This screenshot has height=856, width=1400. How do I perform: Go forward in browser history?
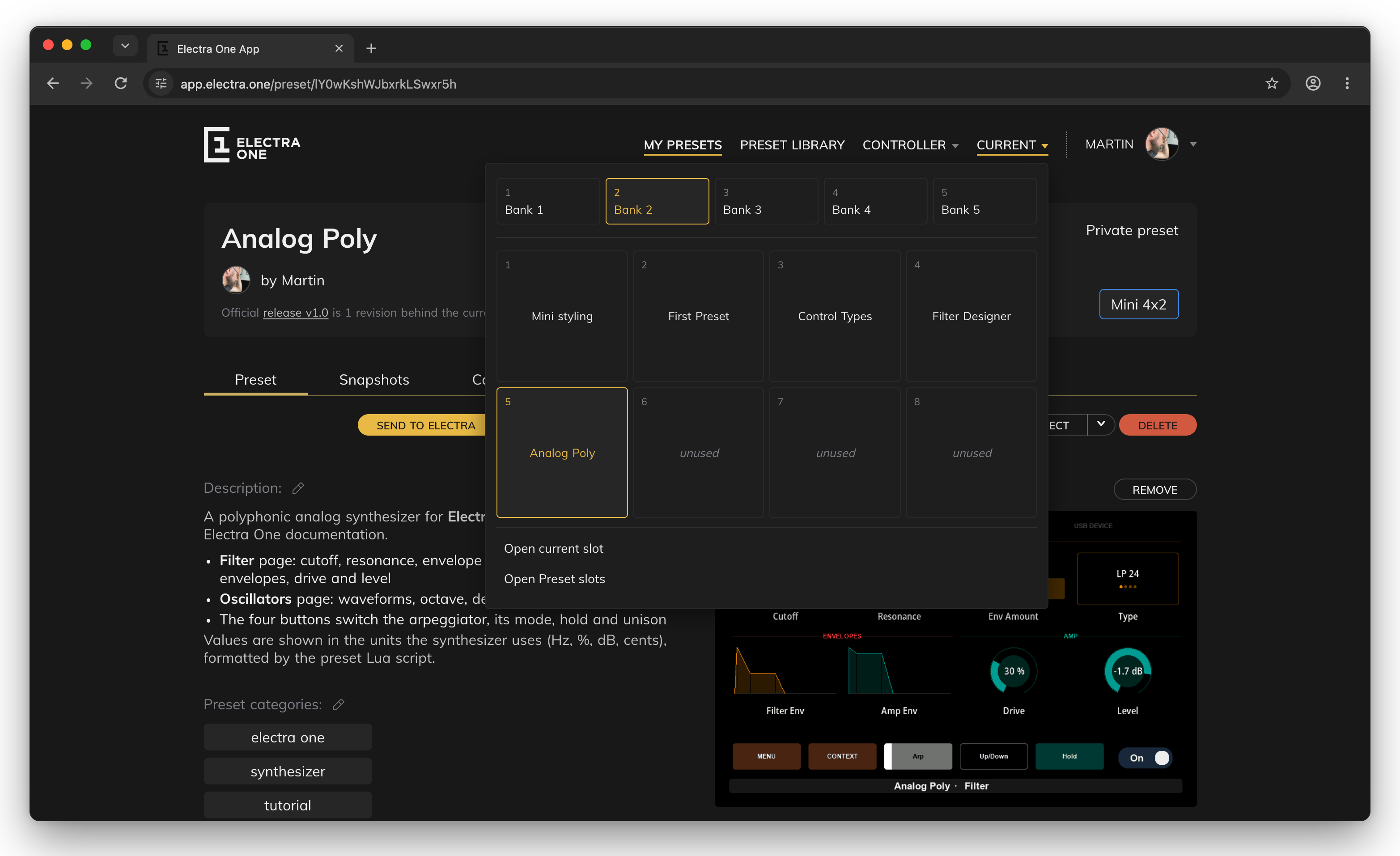86,84
